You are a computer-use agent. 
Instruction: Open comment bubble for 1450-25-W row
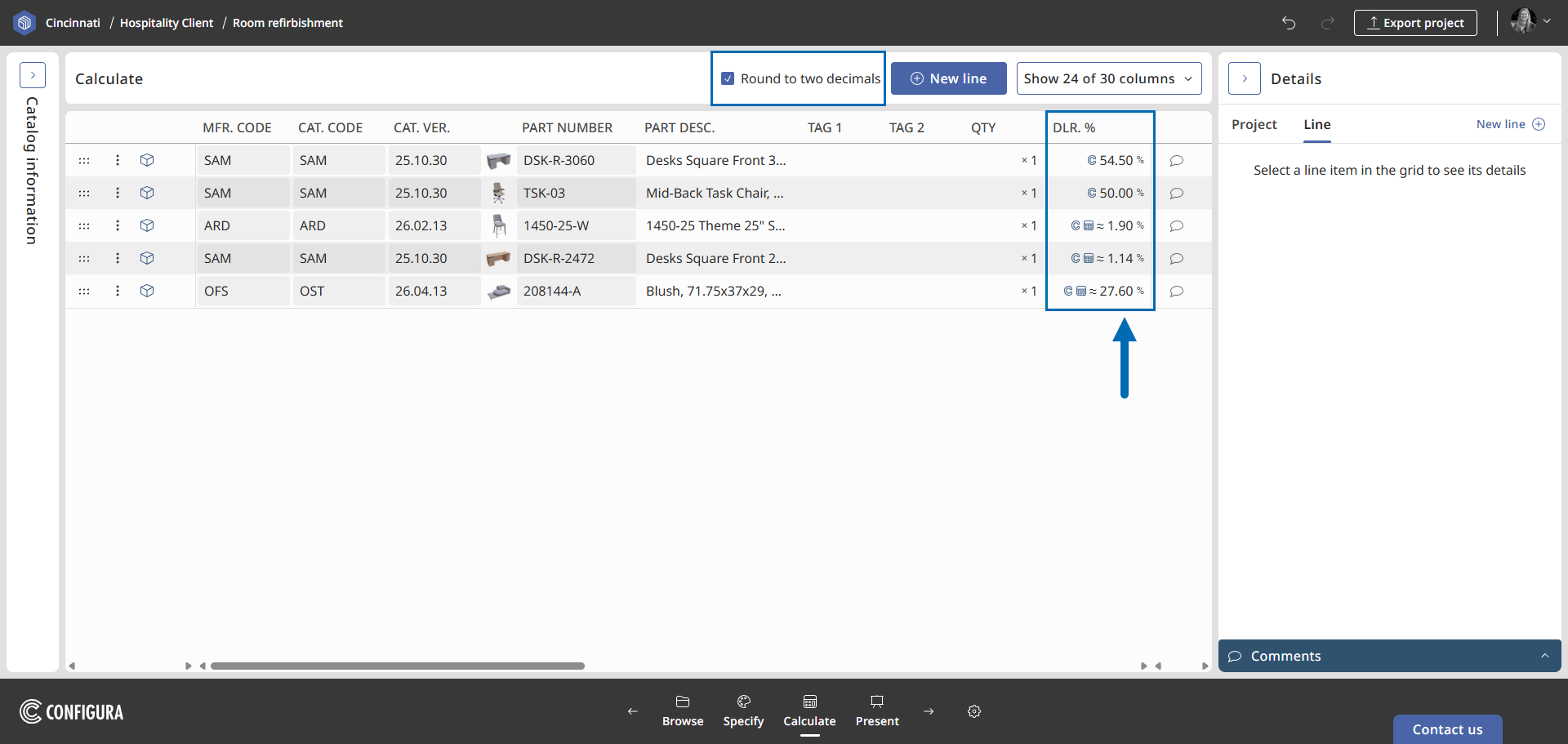(1177, 226)
